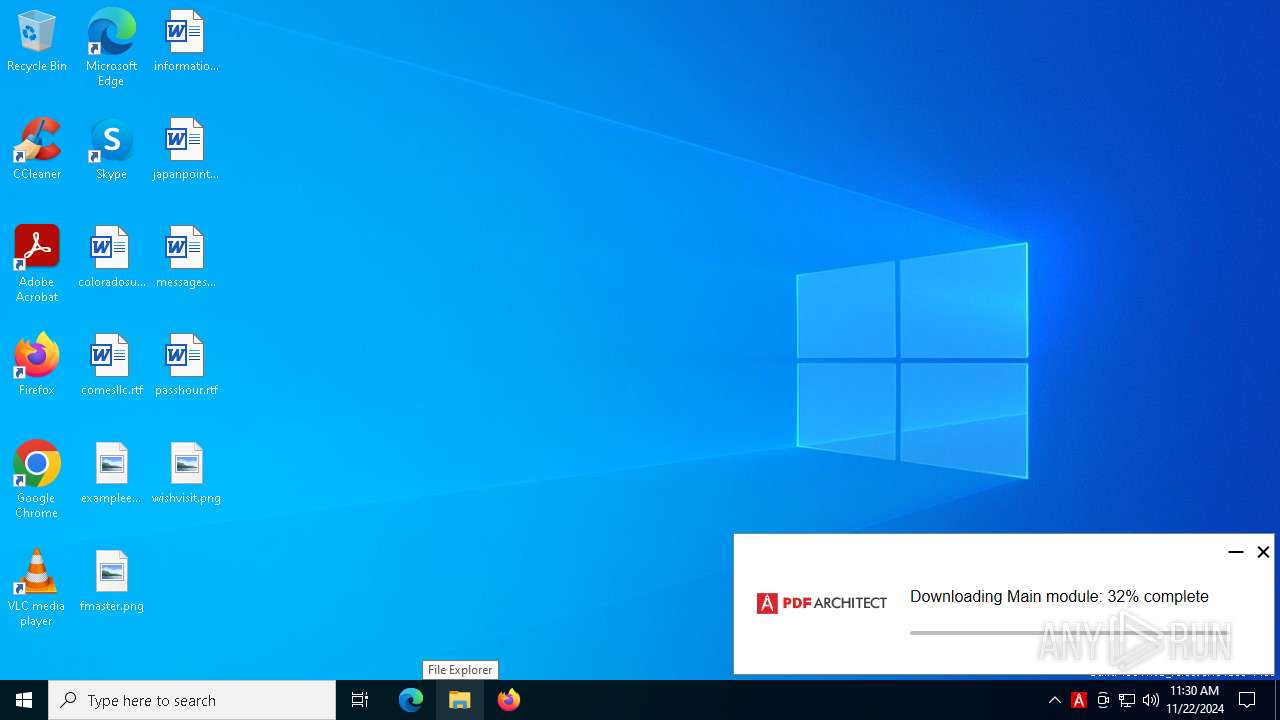Select VLC media player desktop shortcut
This screenshot has width=1280, height=720.
click(x=37, y=589)
